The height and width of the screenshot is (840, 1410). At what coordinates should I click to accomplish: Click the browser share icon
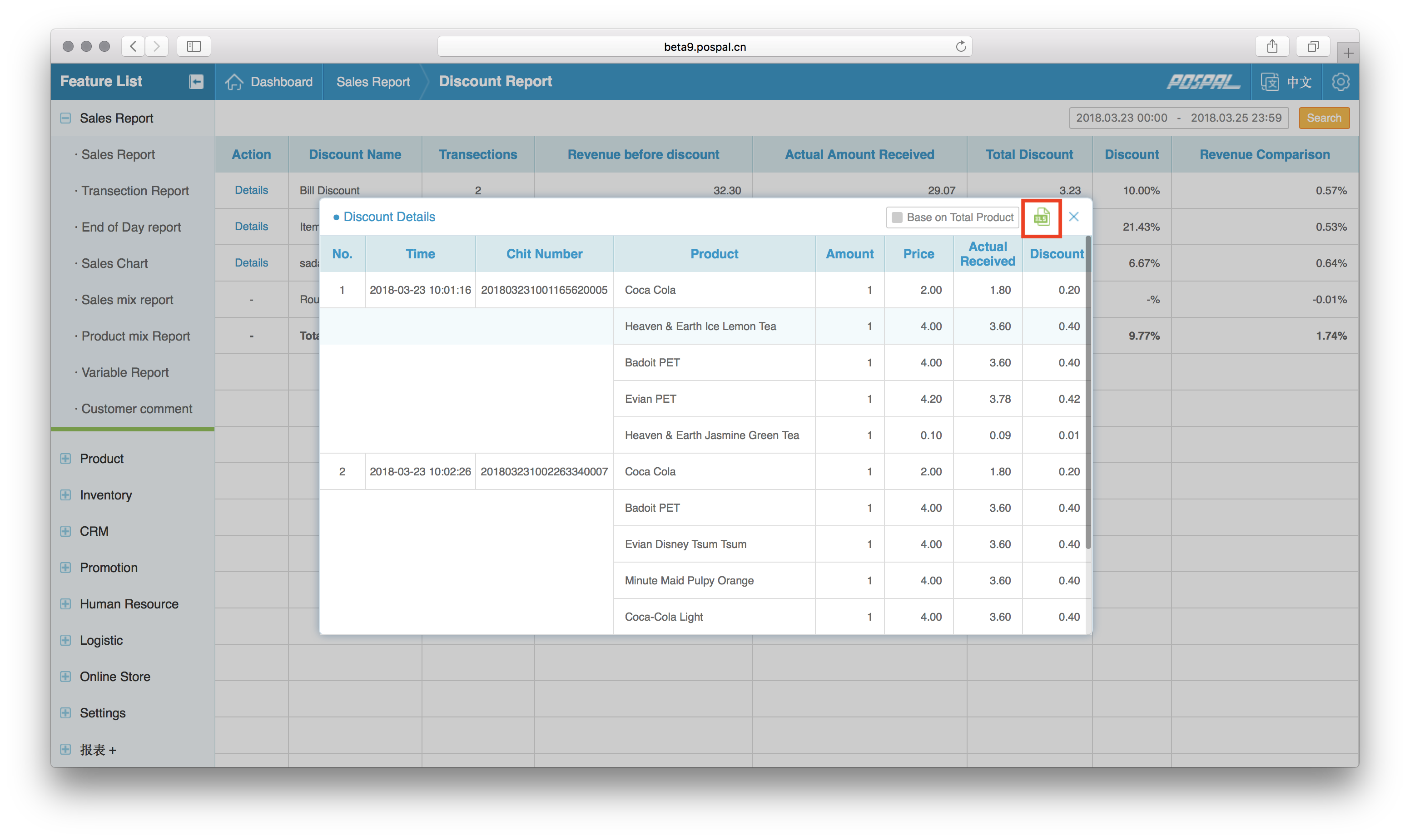(1272, 46)
